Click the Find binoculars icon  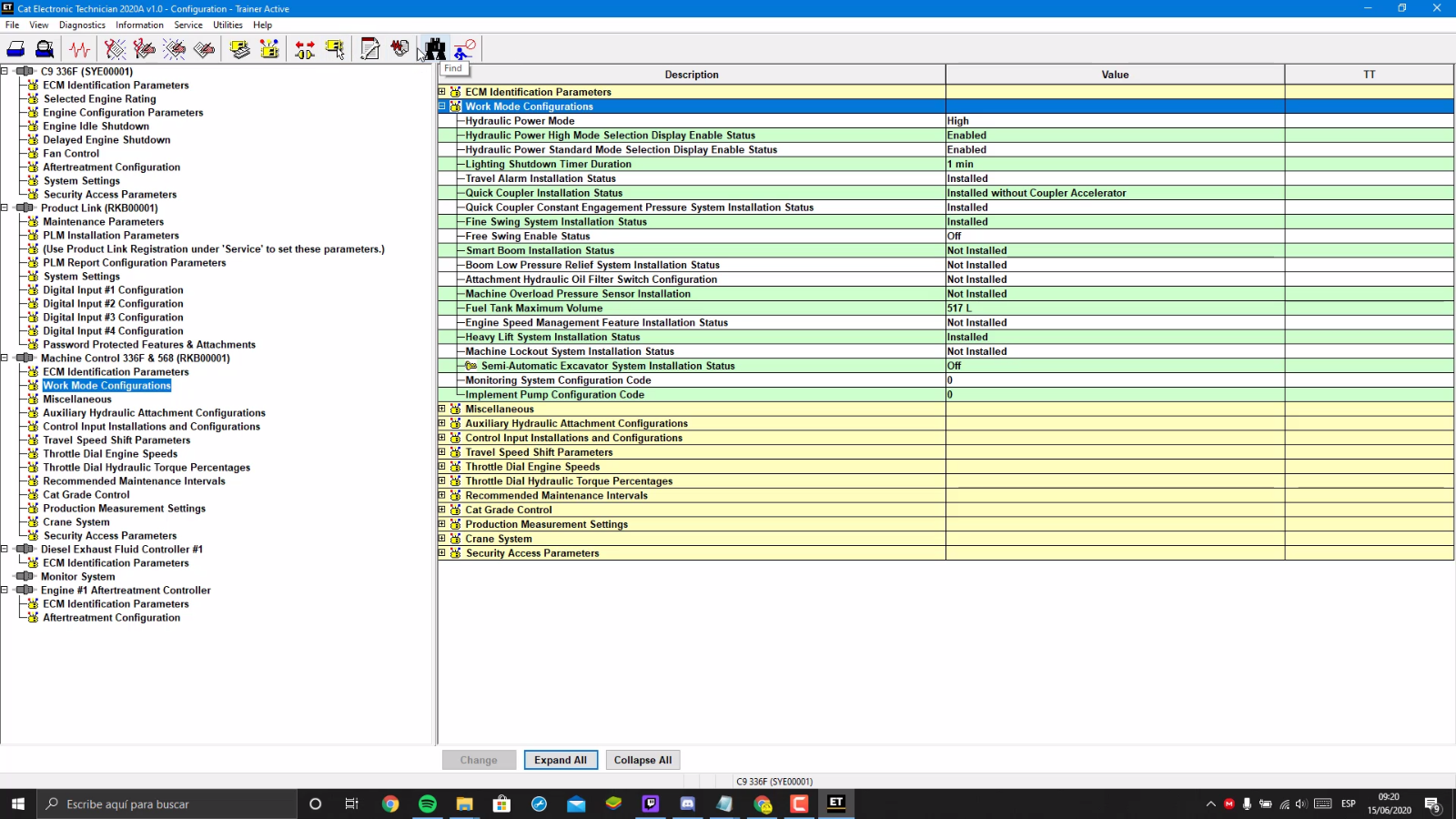[435, 49]
